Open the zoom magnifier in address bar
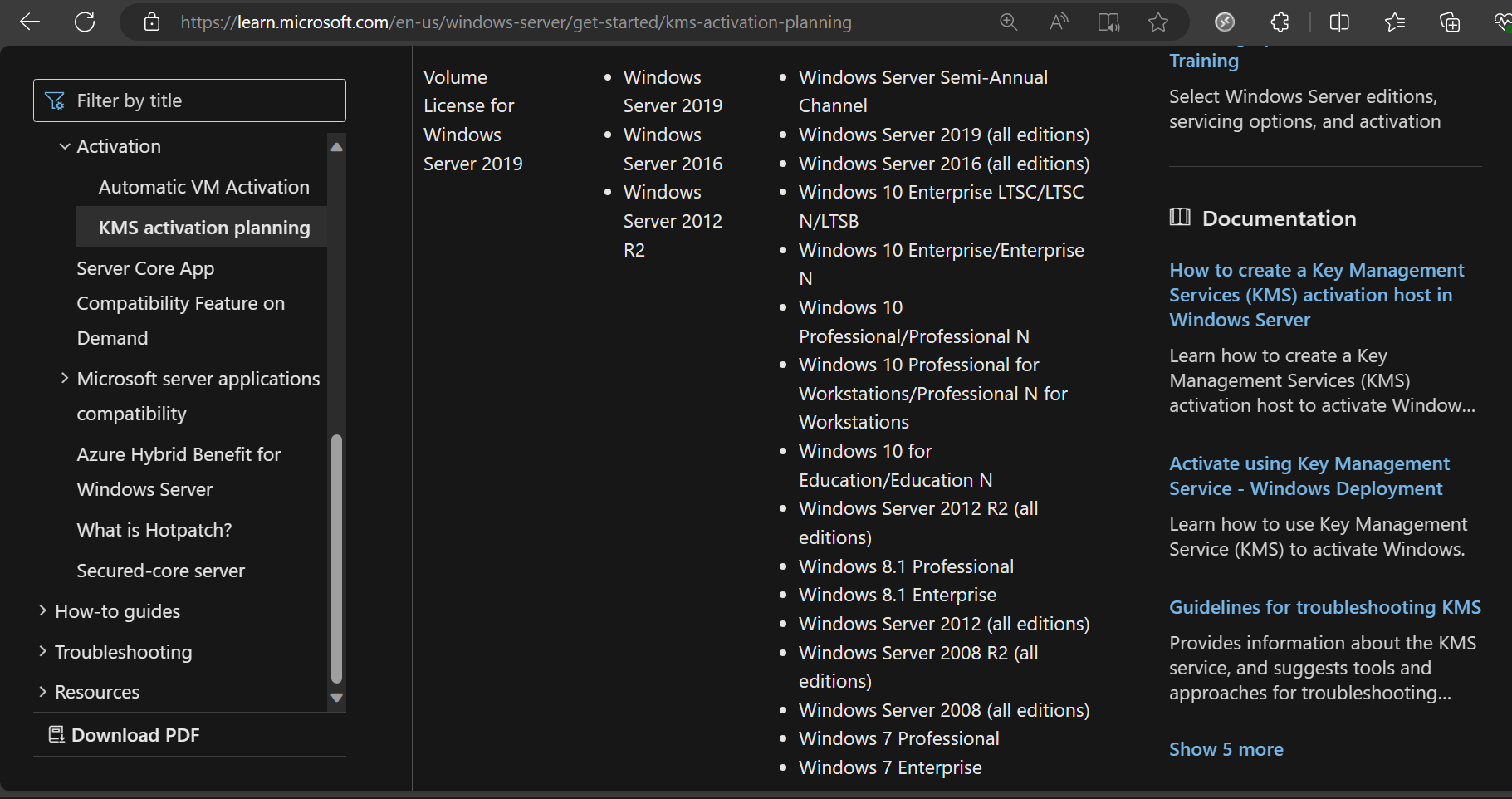 point(1008,22)
